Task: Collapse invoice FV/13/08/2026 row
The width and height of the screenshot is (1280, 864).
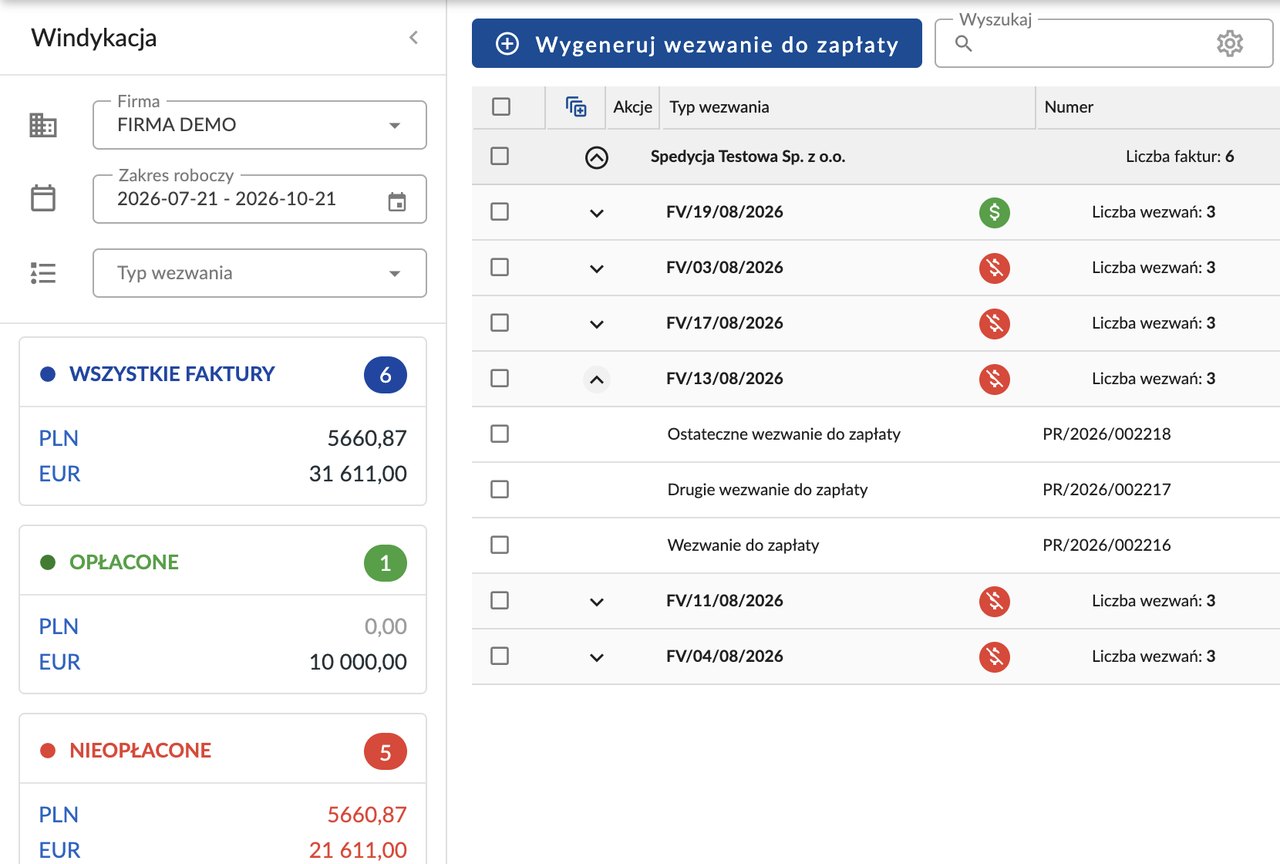Action: [597, 379]
